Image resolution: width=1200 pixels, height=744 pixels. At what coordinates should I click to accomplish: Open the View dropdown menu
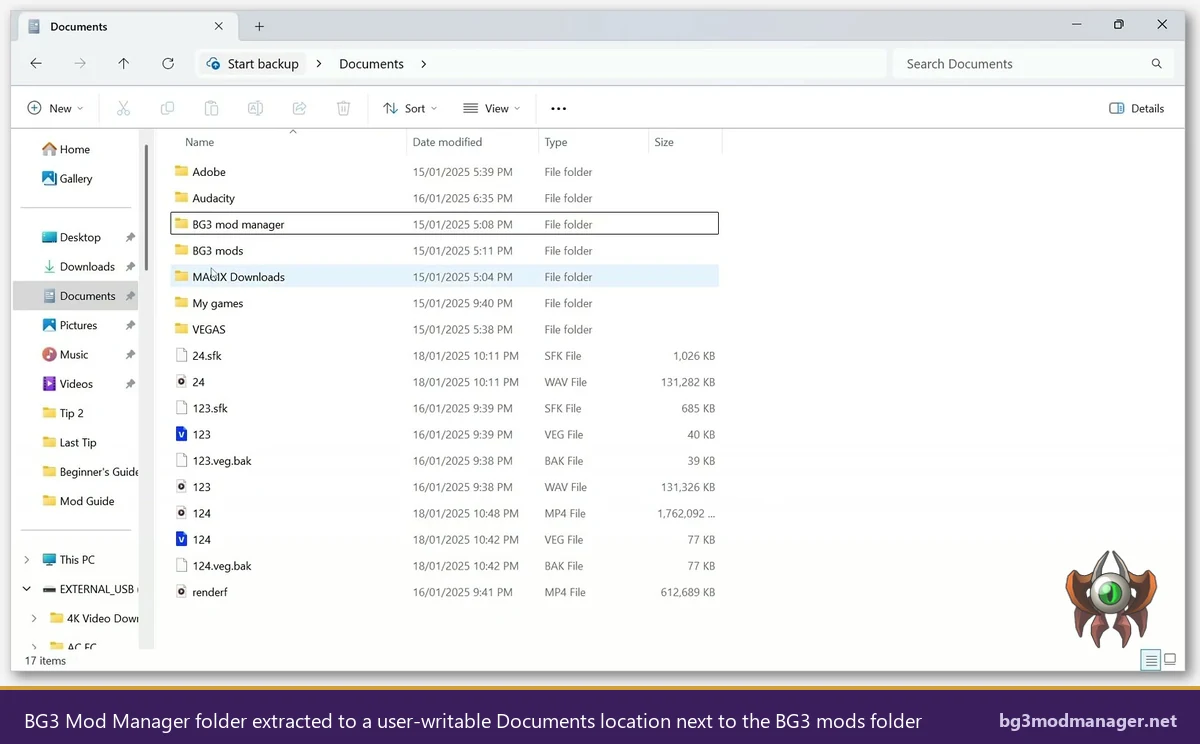coord(492,108)
